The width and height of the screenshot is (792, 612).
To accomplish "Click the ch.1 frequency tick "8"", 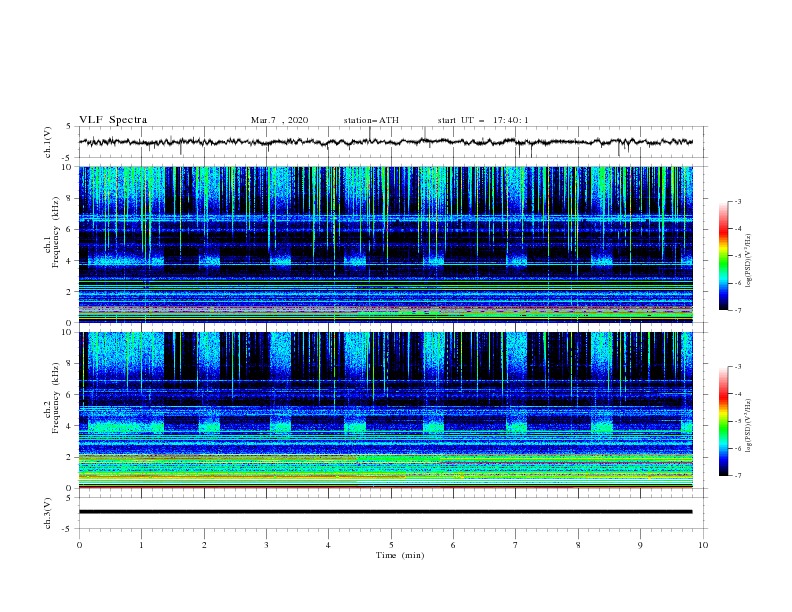I will click(69, 198).
